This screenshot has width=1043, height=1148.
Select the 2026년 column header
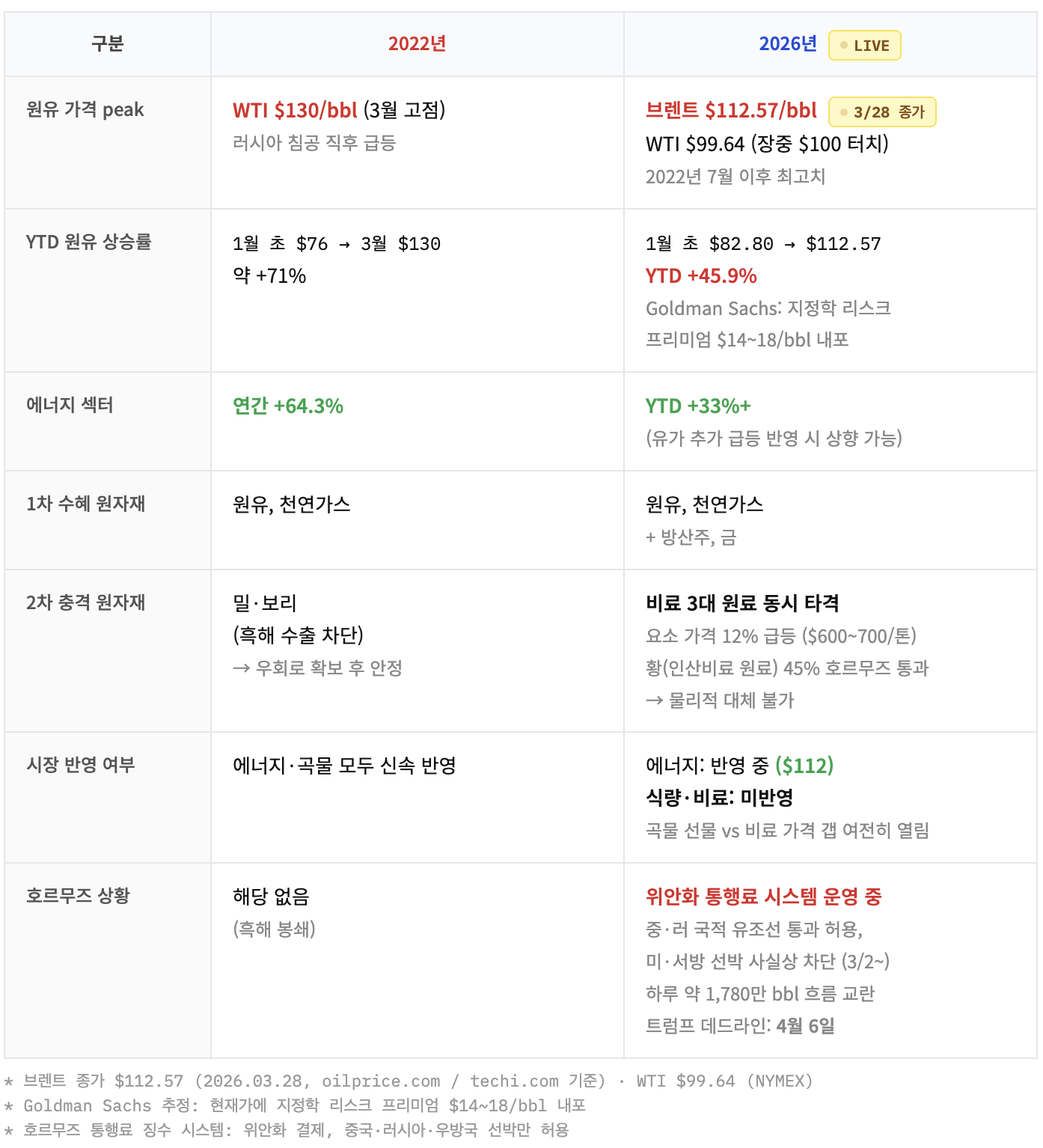click(x=787, y=44)
